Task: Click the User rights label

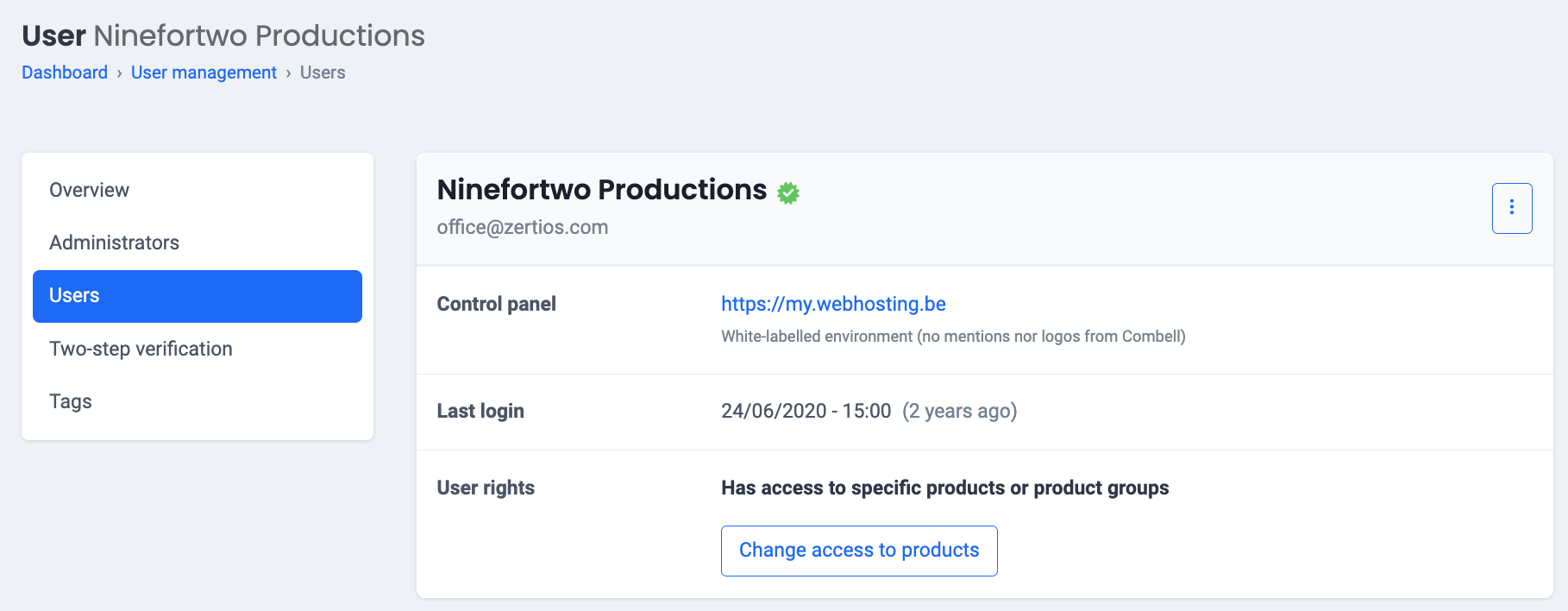Action: click(486, 488)
